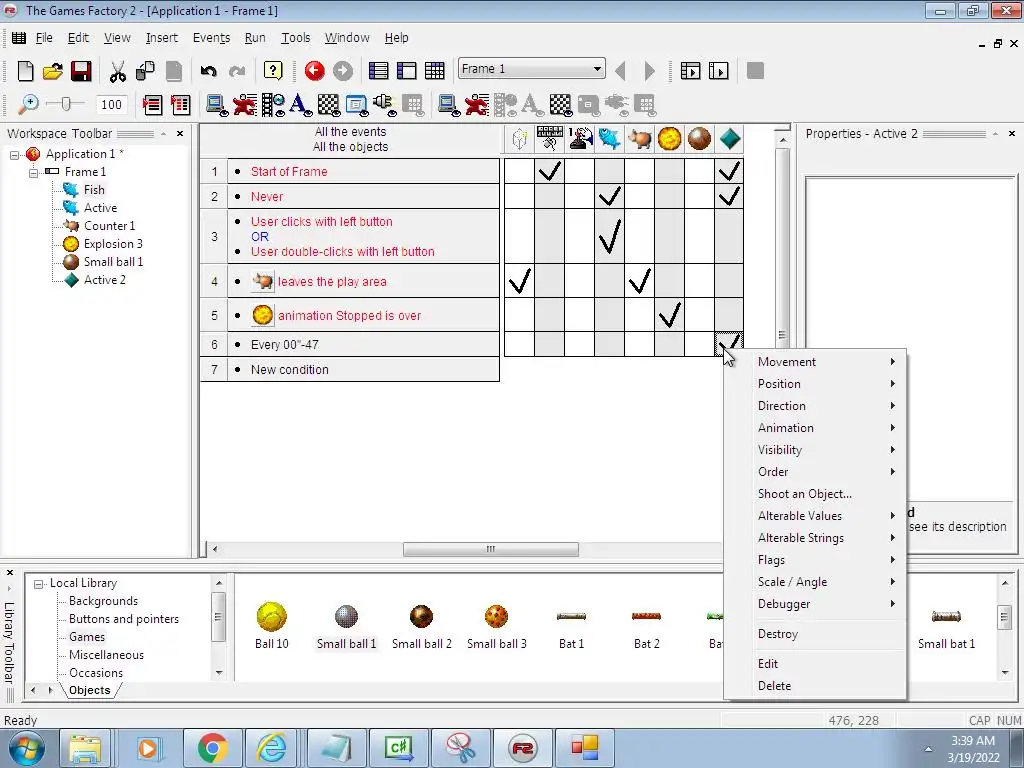1024x768 pixels.
Task: Click the first event list view icon
Action: pos(152,104)
